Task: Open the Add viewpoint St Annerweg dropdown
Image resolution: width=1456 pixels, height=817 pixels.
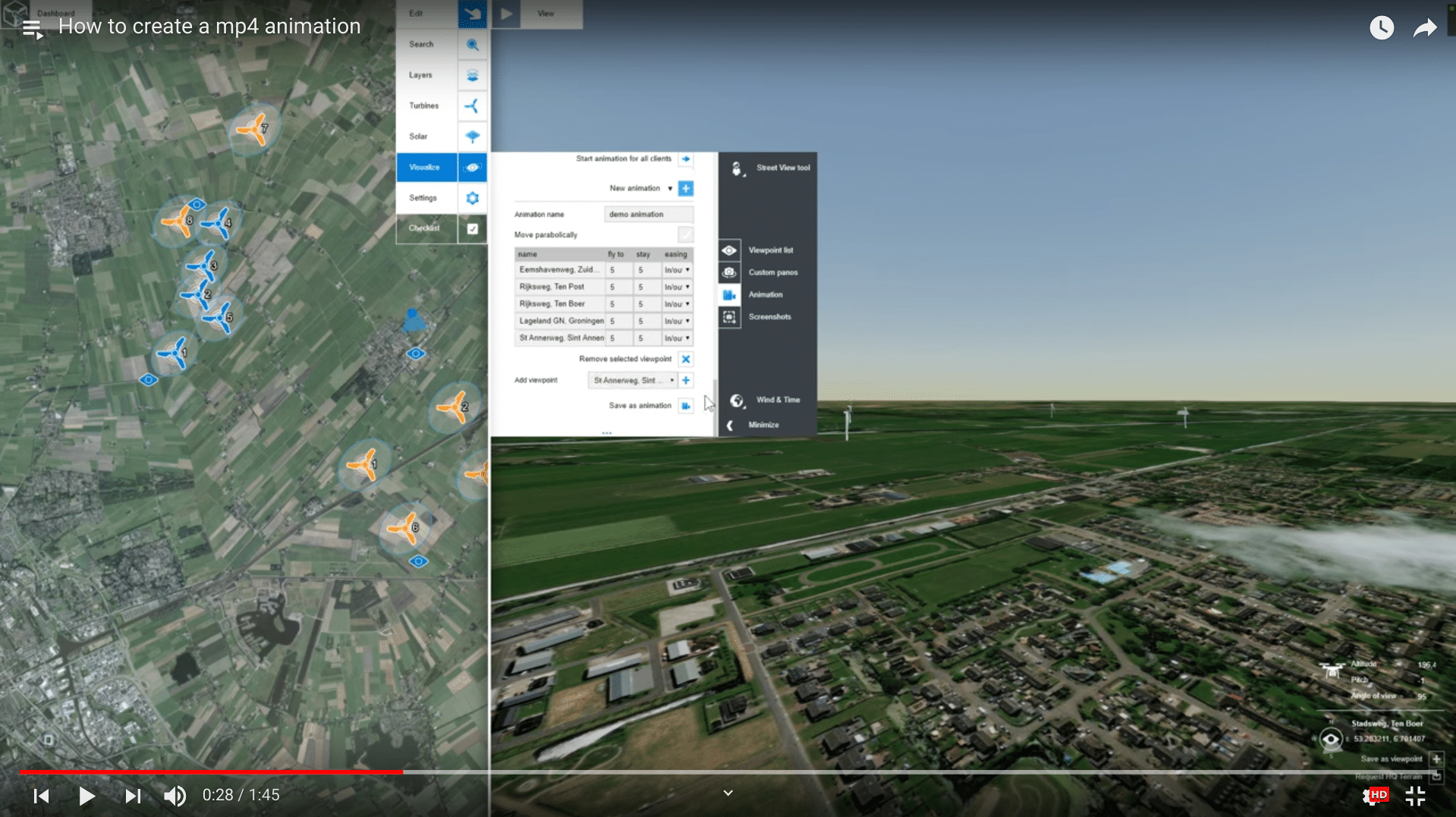Action: (x=633, y=380)
